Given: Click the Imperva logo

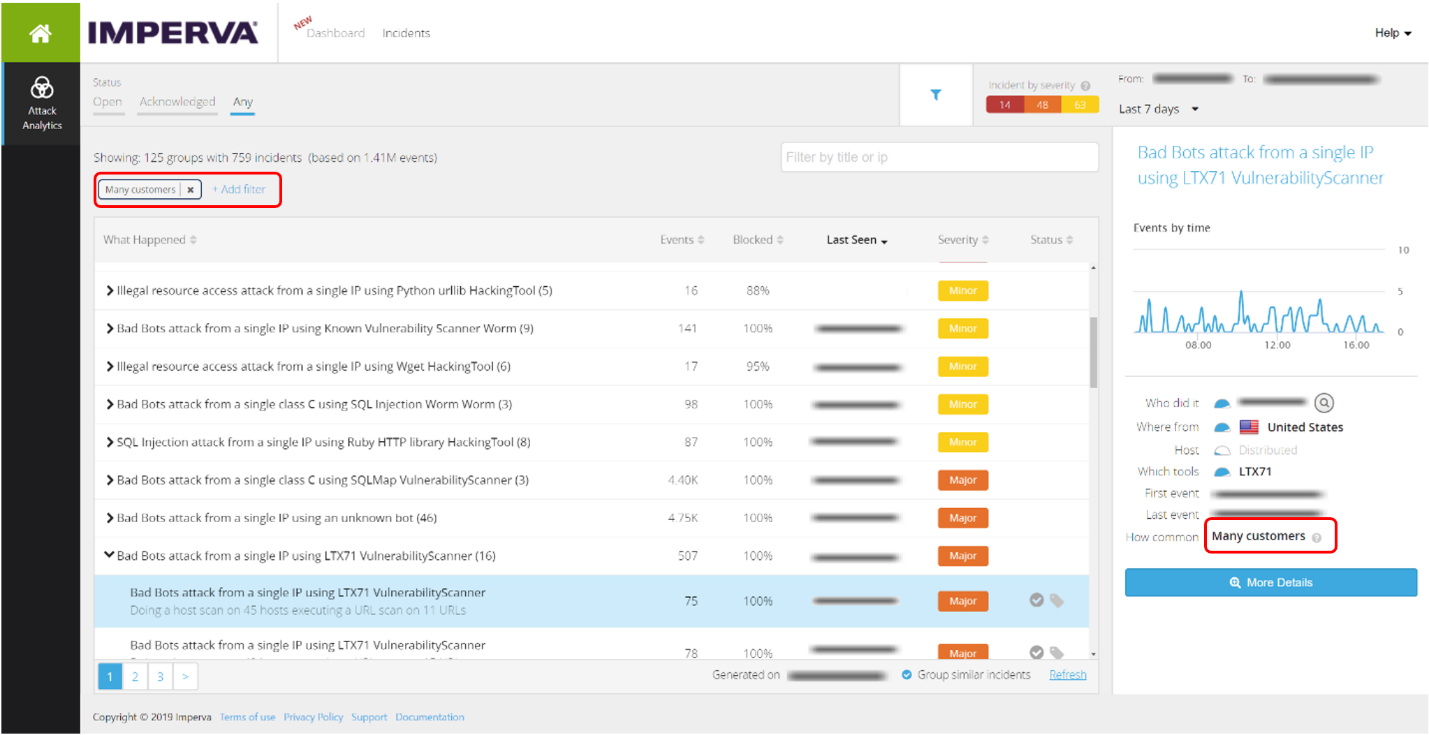Looking at the screenshot, I should point(172,32).
